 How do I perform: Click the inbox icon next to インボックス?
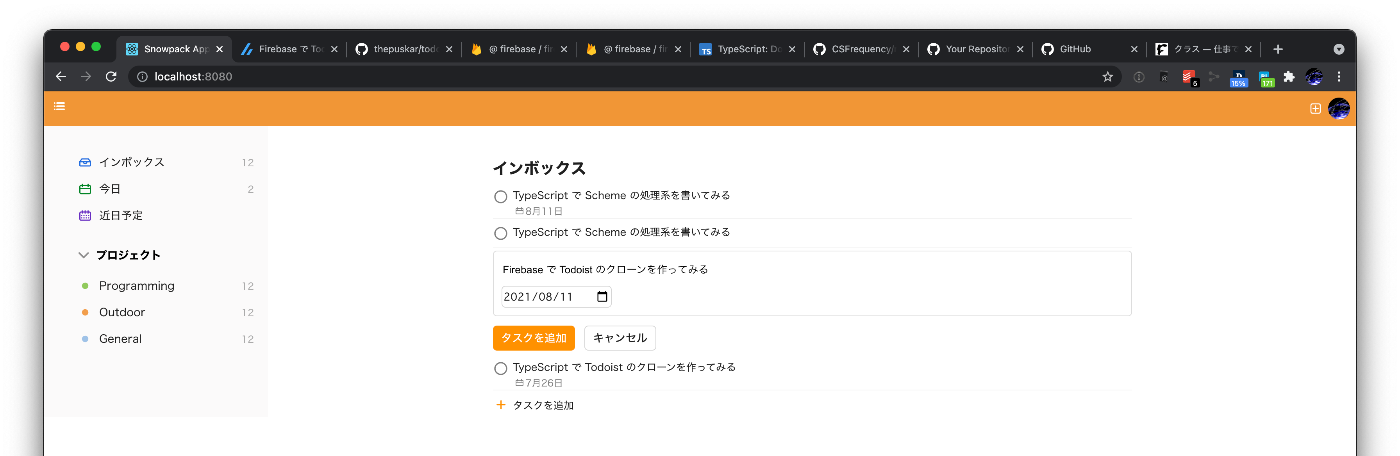[85, 162]
